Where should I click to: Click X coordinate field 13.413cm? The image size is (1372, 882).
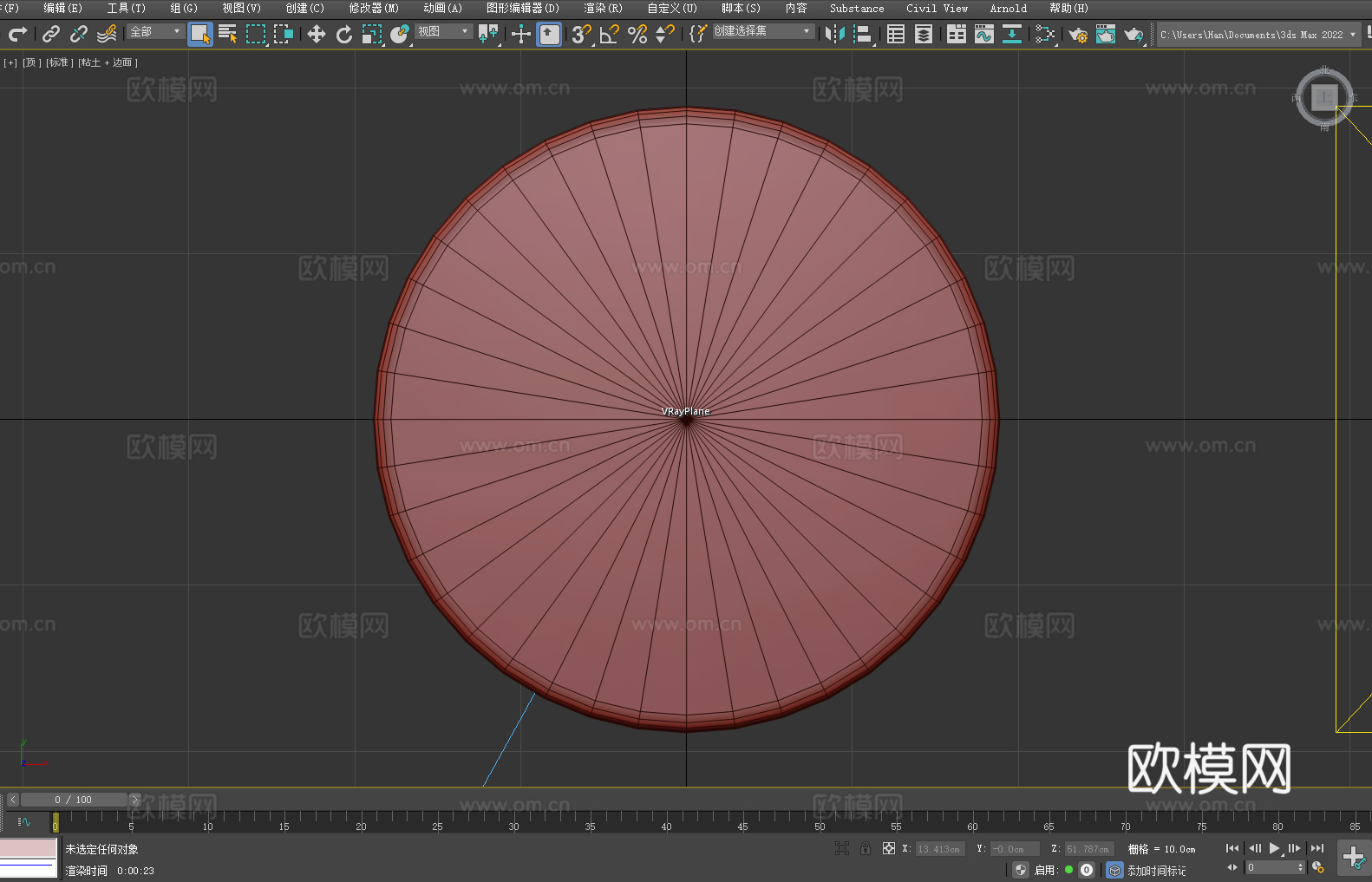point(941,849)
